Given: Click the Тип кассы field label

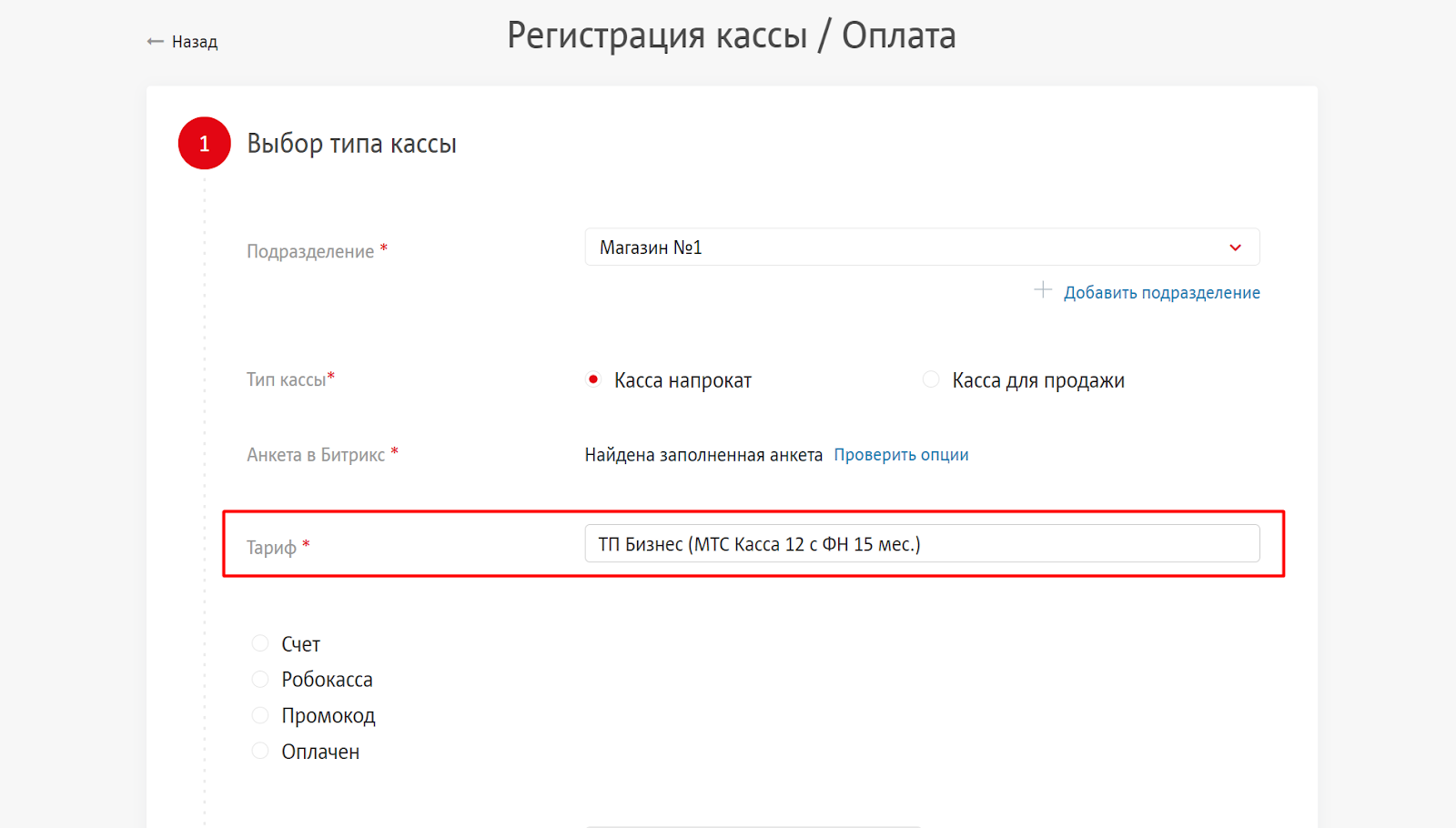Looking at the screenshot, I should coord(287,379).
